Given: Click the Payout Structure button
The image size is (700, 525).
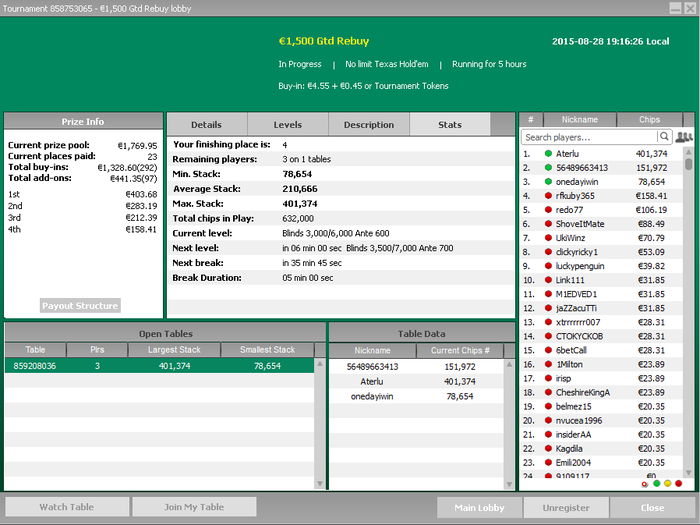Looking at the screenshot, I should pyautogui.click(x=81, y=306).
